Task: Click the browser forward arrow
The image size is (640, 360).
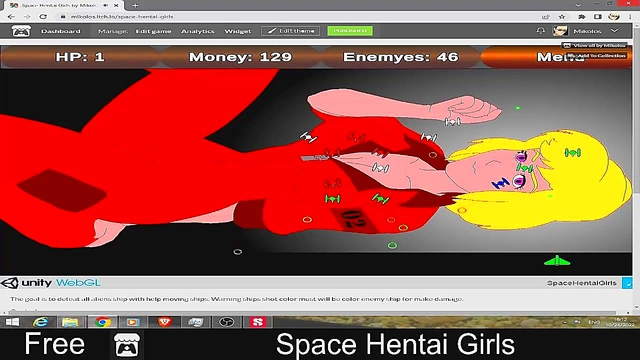Action: click(x=27, y=17)
